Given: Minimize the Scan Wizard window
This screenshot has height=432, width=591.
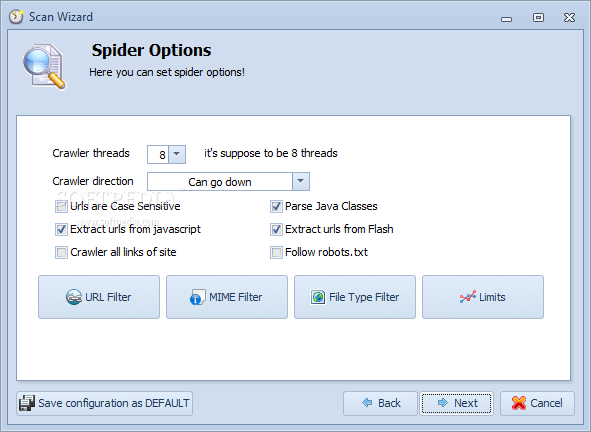Looking at the screenshot, I should pyautogui.click(x=507, y=19).
